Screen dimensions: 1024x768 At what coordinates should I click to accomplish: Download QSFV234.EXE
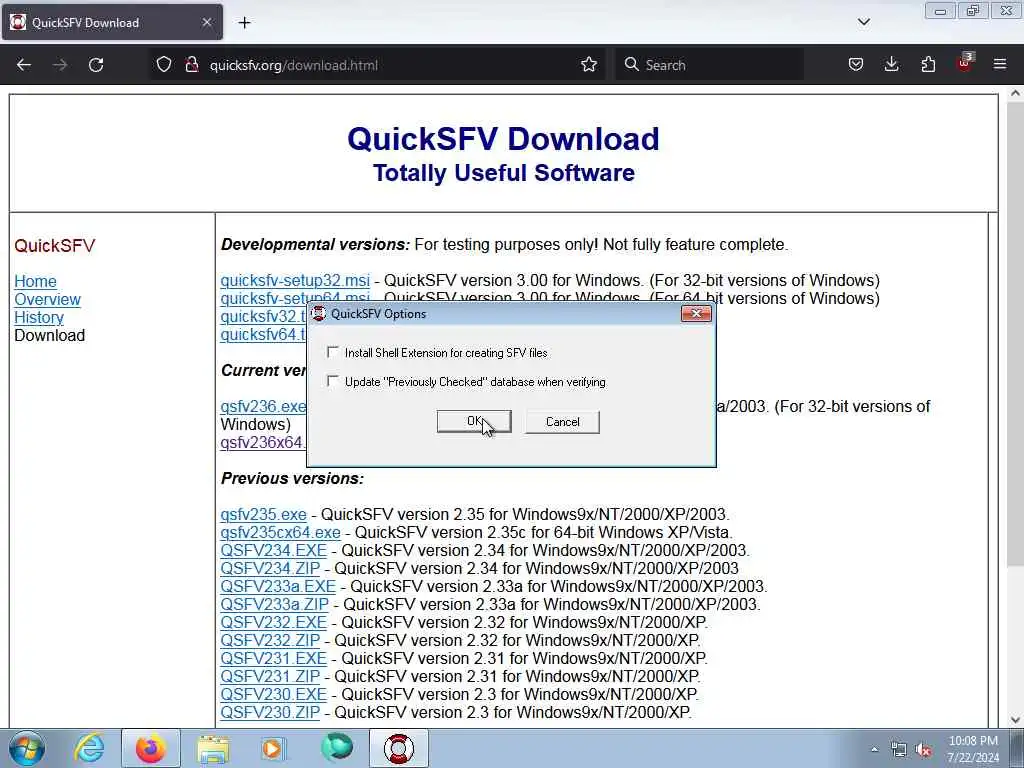click(273, 551)
